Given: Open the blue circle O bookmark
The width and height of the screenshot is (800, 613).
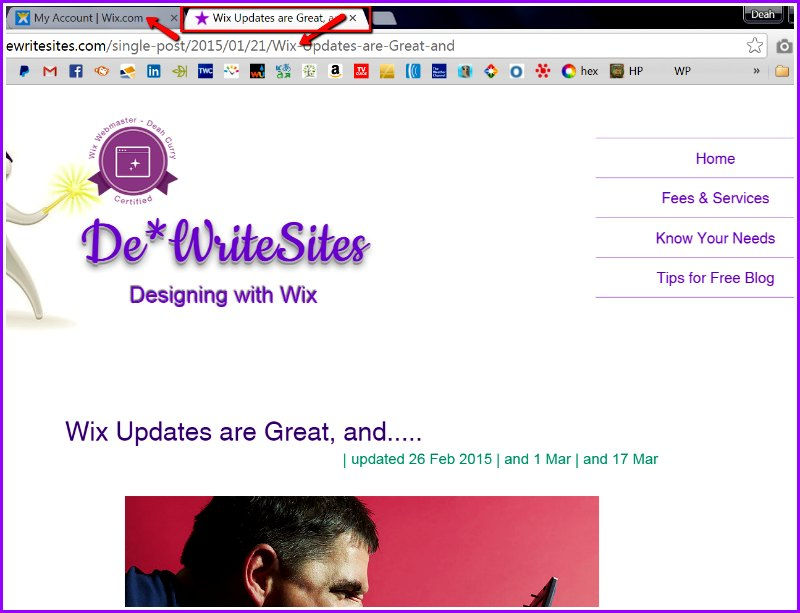Looking at the screenshot, I should coord(516,71).
